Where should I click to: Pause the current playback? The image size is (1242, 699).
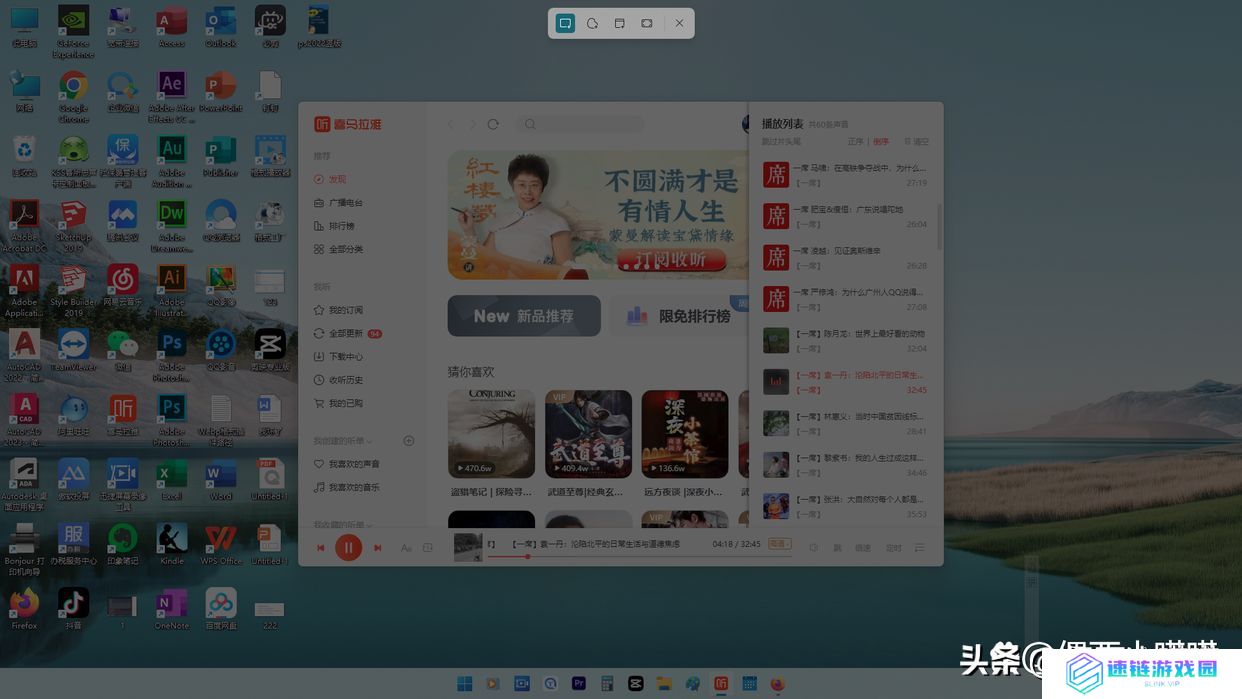(x=348, y=548)
